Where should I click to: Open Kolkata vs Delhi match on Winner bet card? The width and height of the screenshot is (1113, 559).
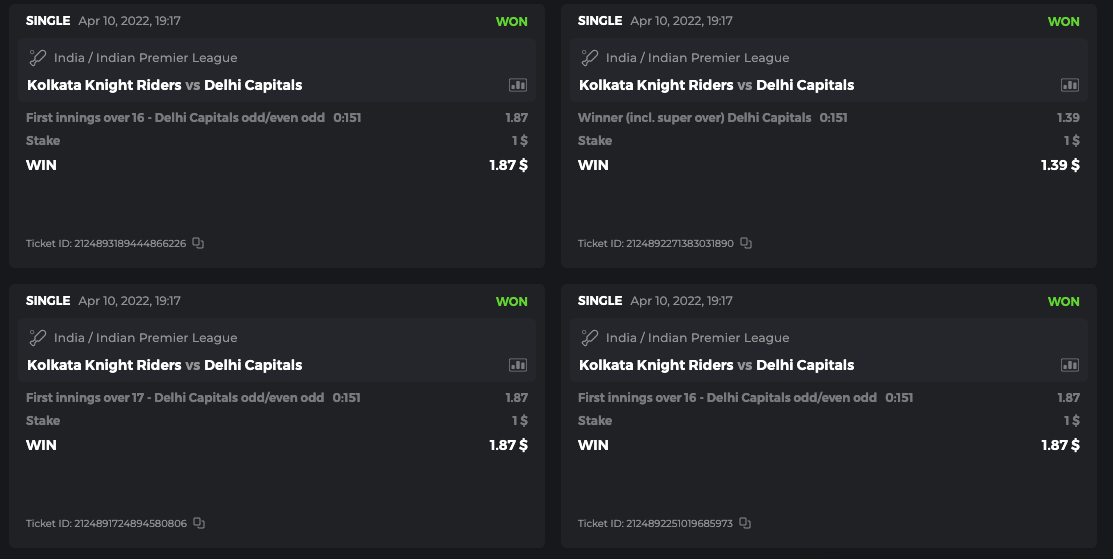coord(716,85)
